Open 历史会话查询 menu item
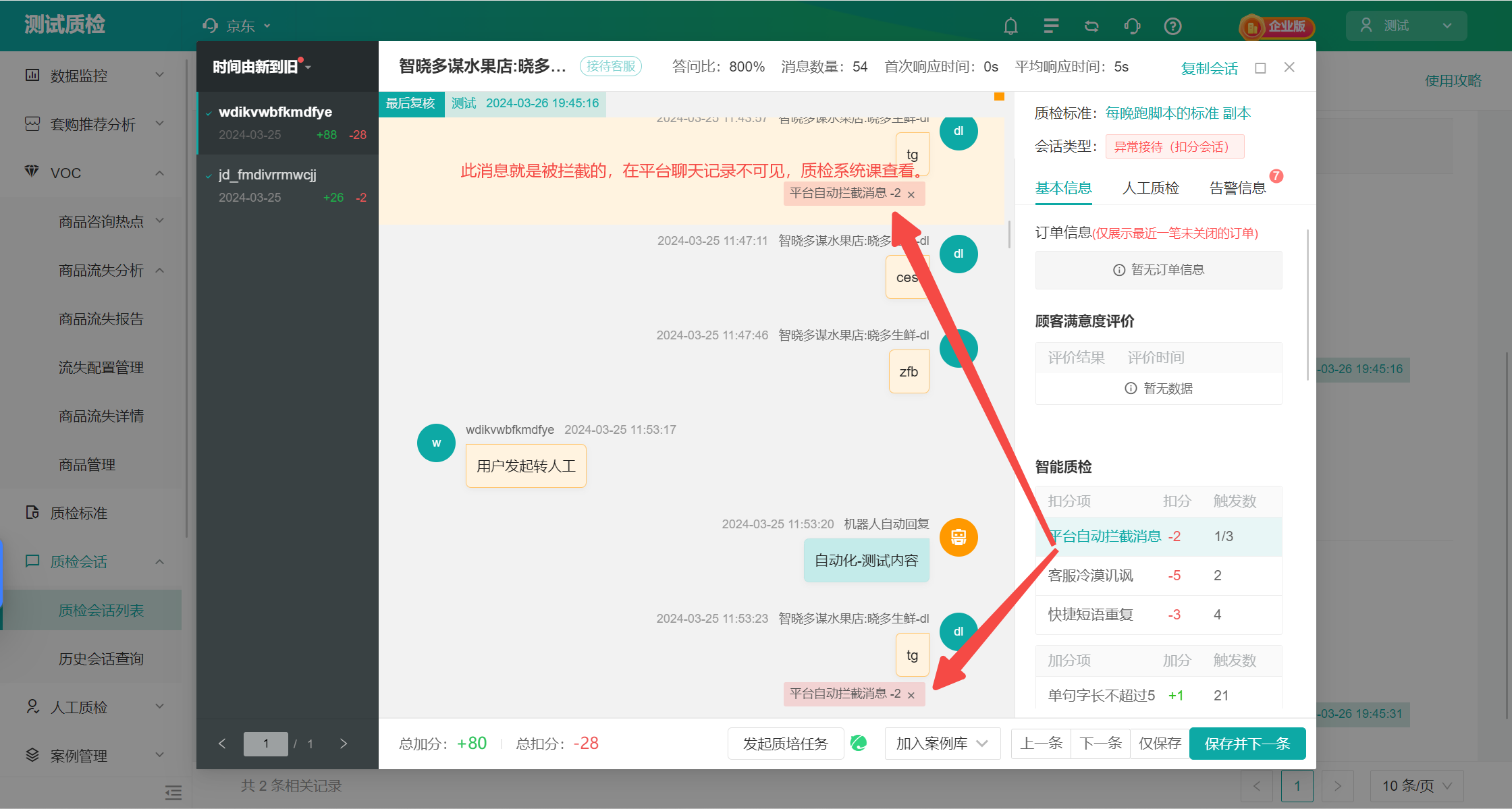Screen dimensions: 1512x809 pyautogui.click(x=101, y=659)
